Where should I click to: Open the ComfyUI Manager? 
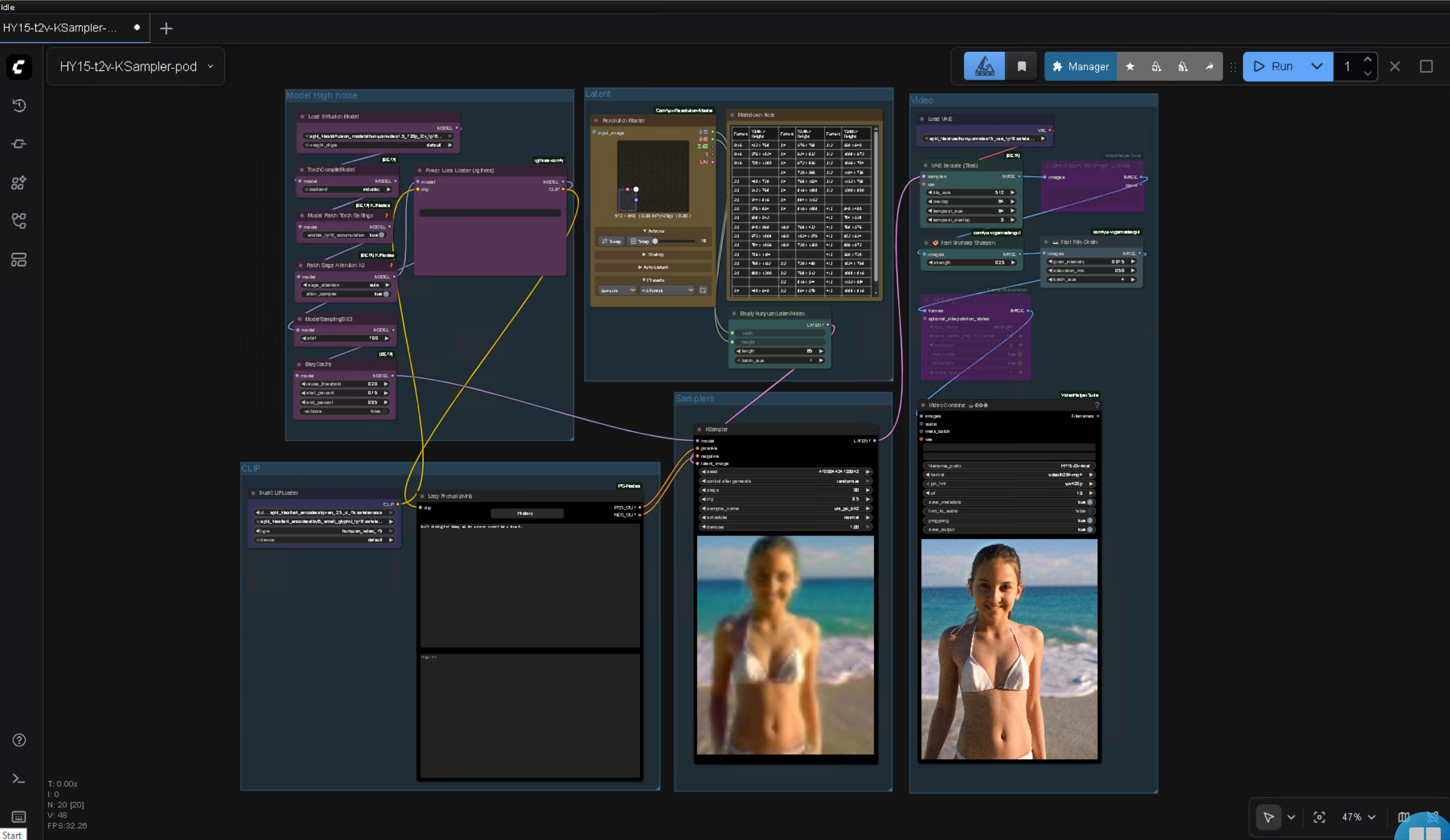point(1080,66)
